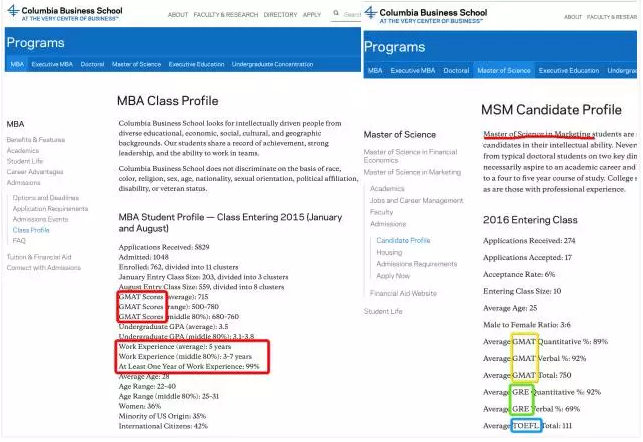Select Executive Education tab, right Programs bar
The width and height of the screenshot is (643, 442).
(x=569, y=71)
